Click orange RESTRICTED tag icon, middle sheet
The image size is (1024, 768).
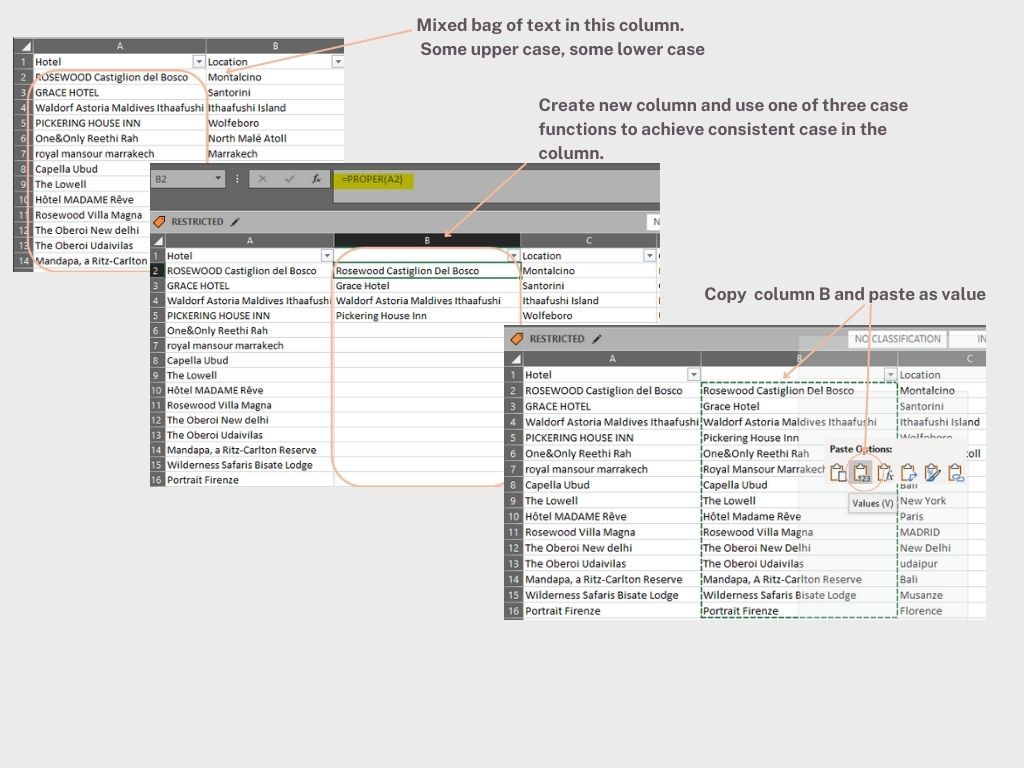159,222
